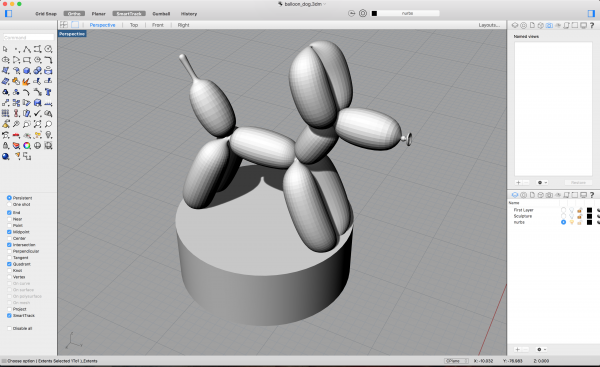600x367 pixels.
Task: Click the Command input field
Action: pyautogui.click(x=28, y=37)
